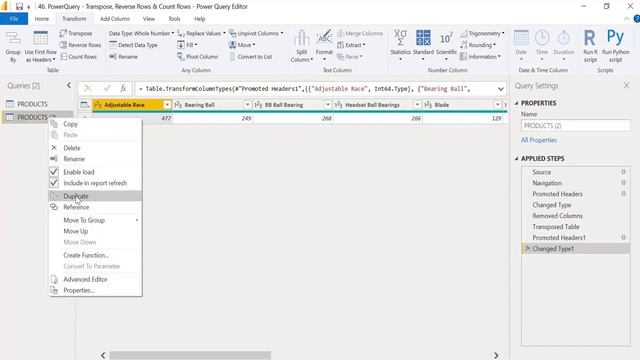
Task: Close the Query Settings pane
Action: (x=627, y=86)
